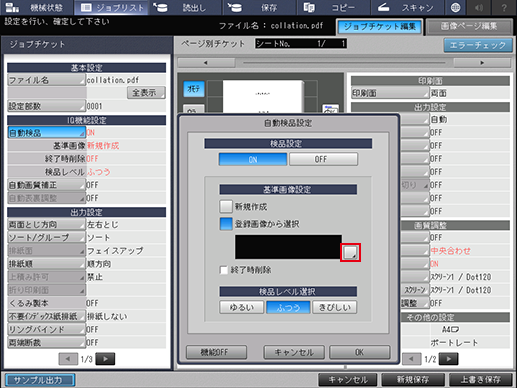Viewport: 517px width, 388px height.
Task: Open registered image list with small corner button
Action: pyautogui.click(x=350, y=252)
